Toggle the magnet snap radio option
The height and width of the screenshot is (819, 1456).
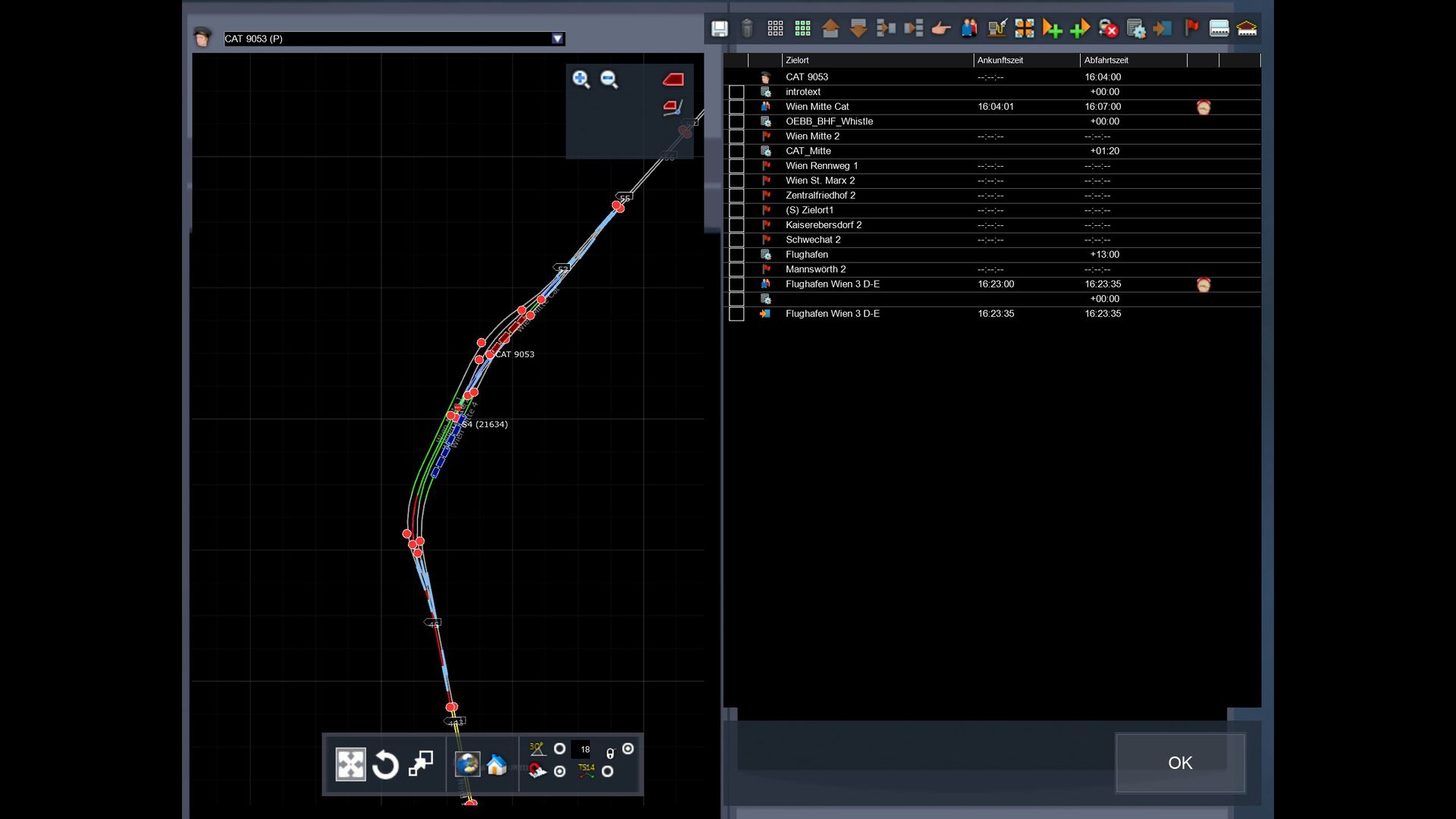(560, 771)
